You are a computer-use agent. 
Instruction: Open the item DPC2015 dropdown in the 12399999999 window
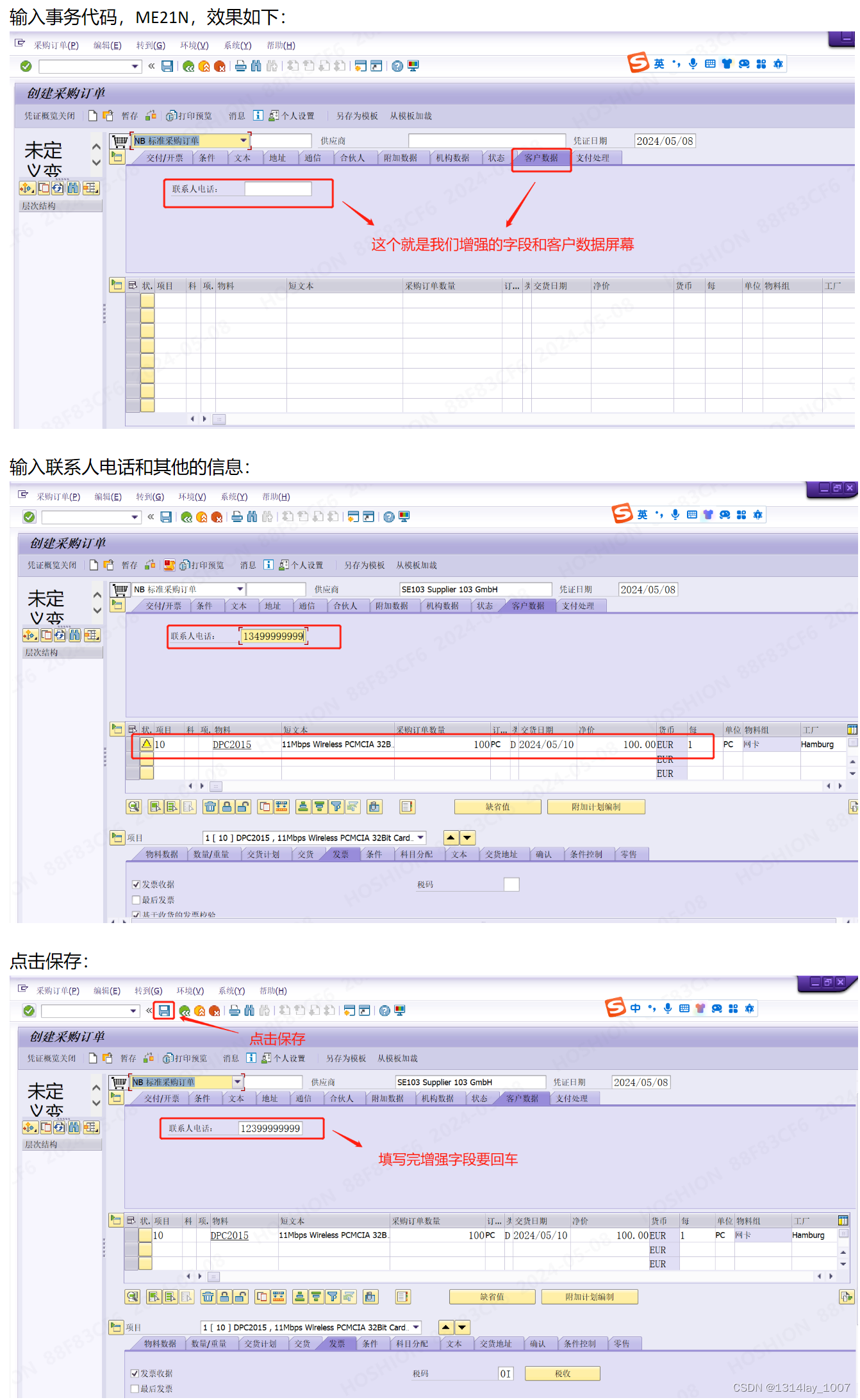pos(417,1328)
